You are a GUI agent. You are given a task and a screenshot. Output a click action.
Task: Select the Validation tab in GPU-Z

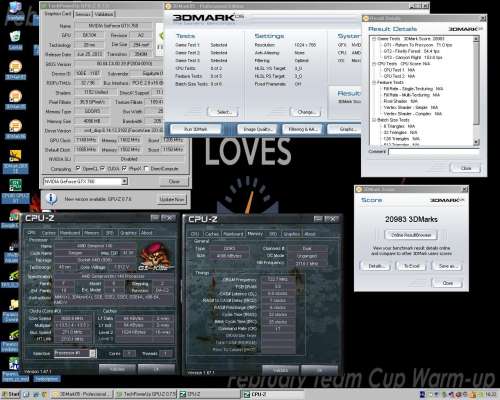[104, 14]
